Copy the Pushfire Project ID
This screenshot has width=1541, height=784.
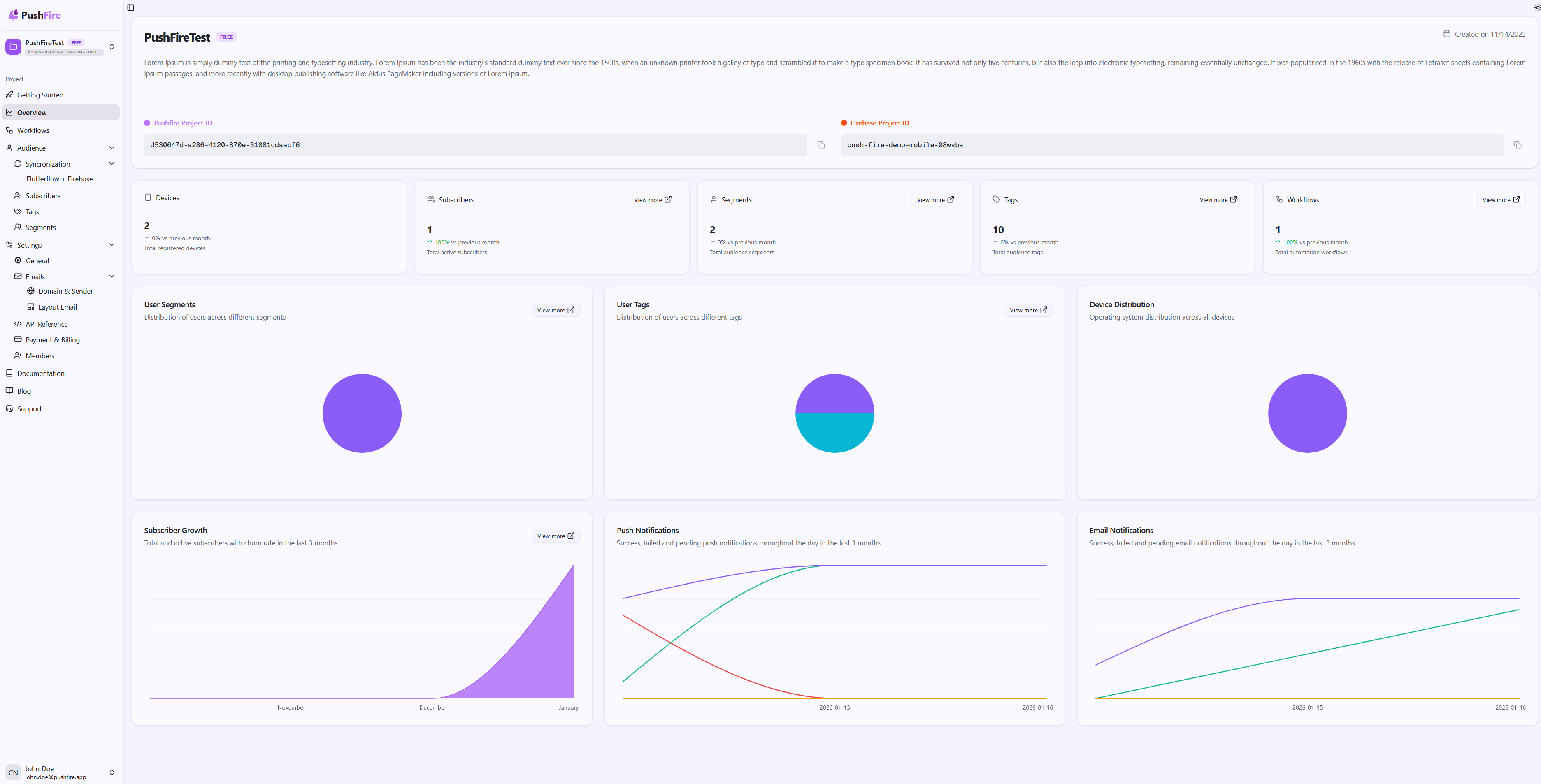821,145
